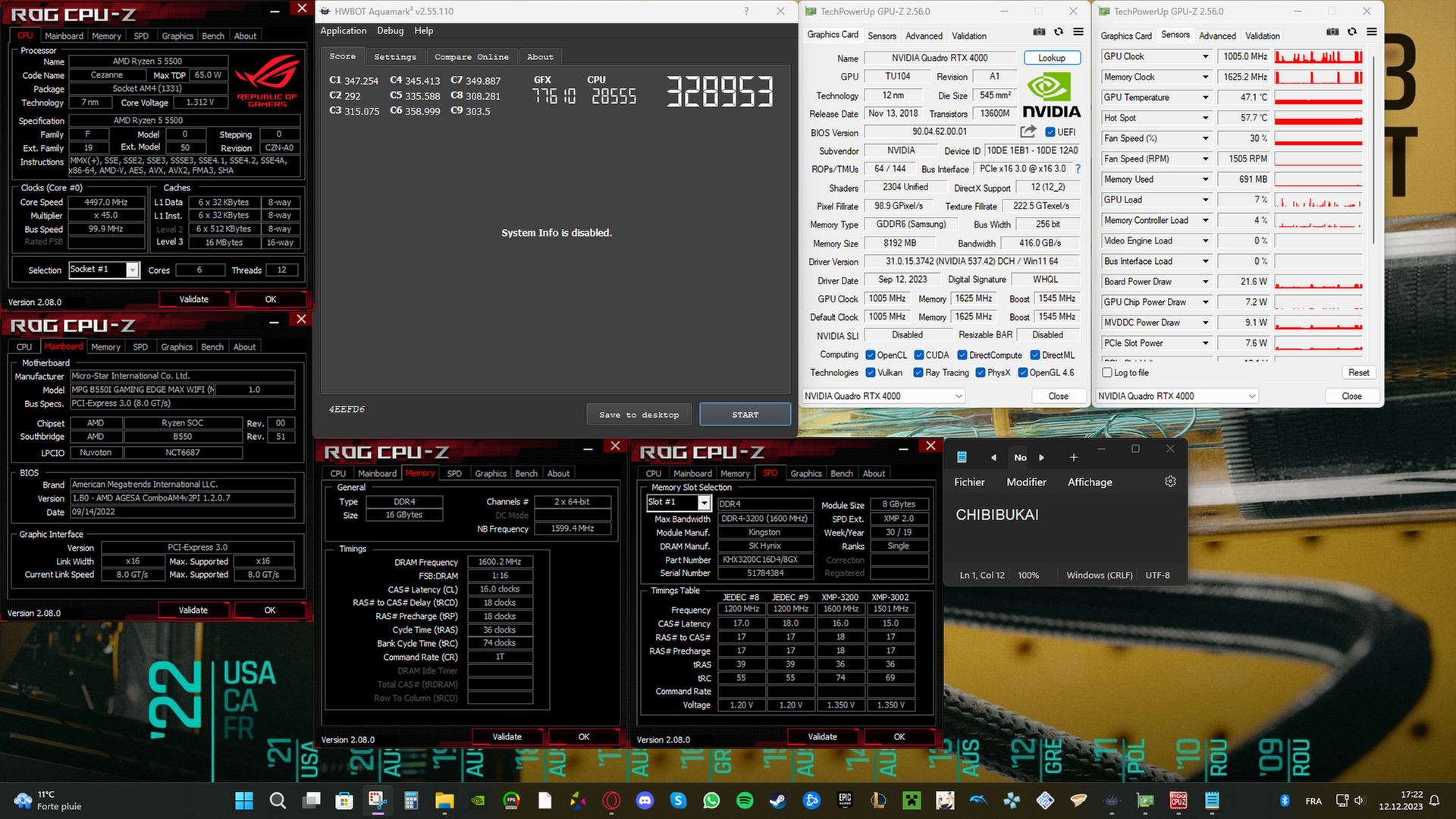Open Windows Start menu

click(244, 801)
